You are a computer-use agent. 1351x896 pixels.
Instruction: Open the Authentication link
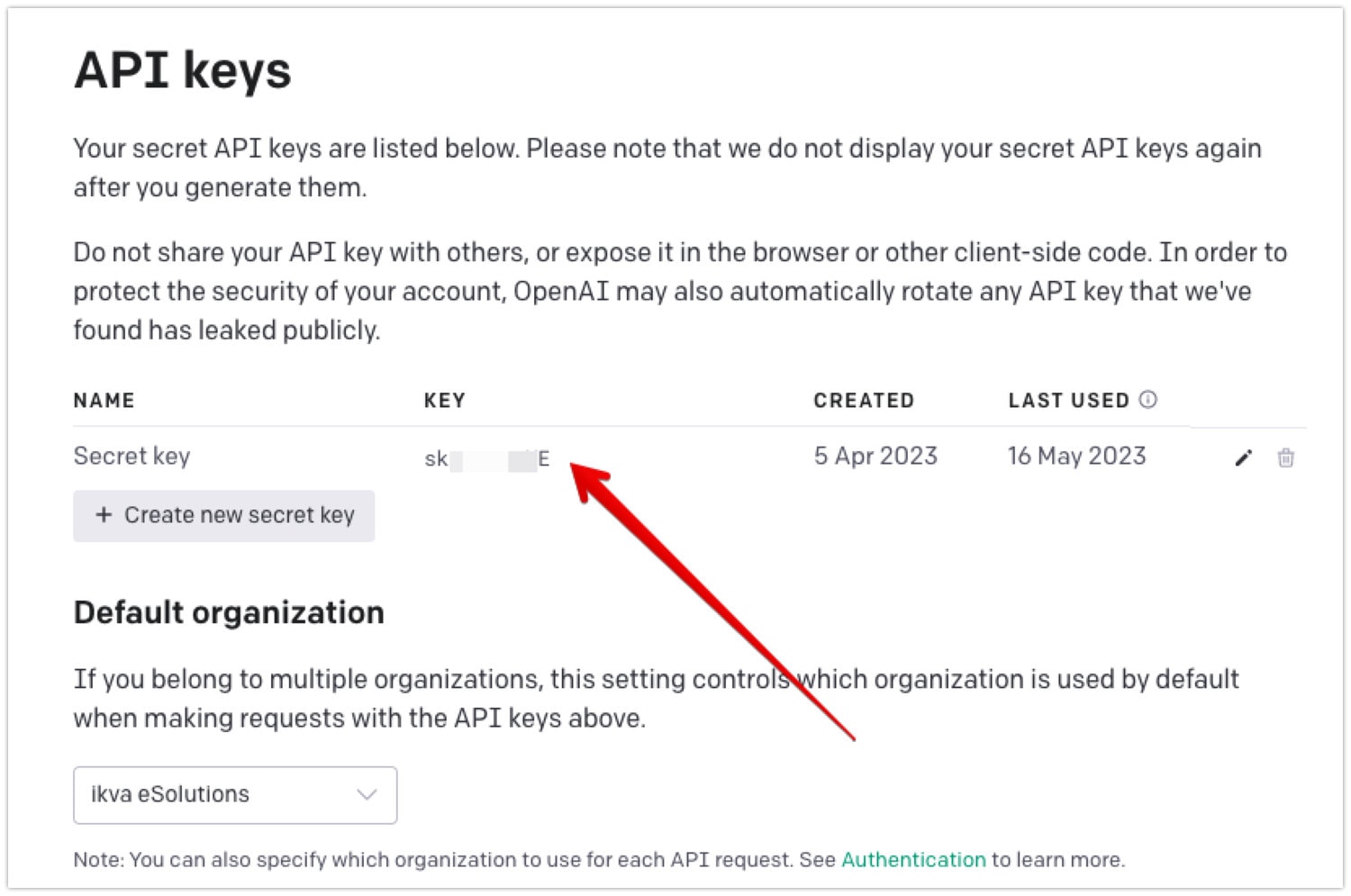click(912, 860)
